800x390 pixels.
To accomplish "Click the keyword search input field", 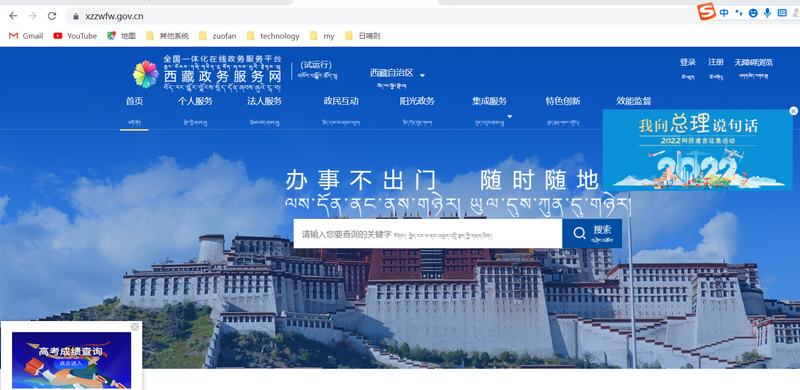I will pyautogui.click(x=428, y=233).
